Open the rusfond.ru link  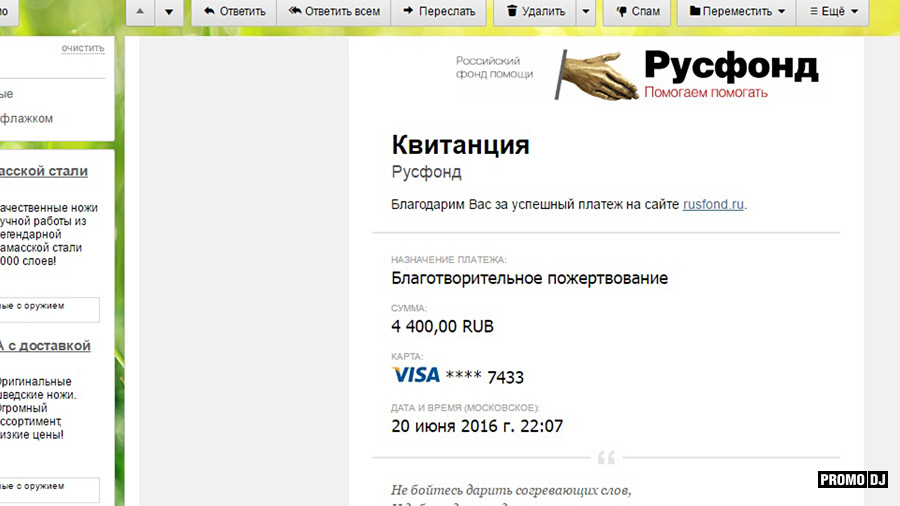(x=713, y=204)
